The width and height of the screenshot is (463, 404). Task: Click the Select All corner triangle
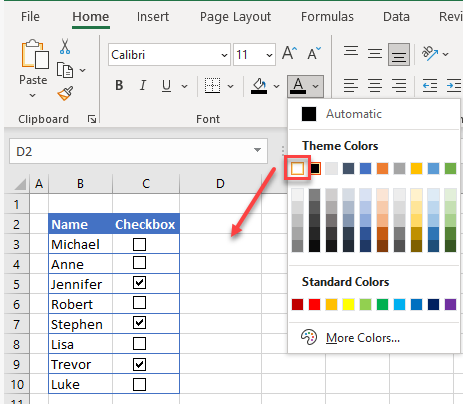20,184
